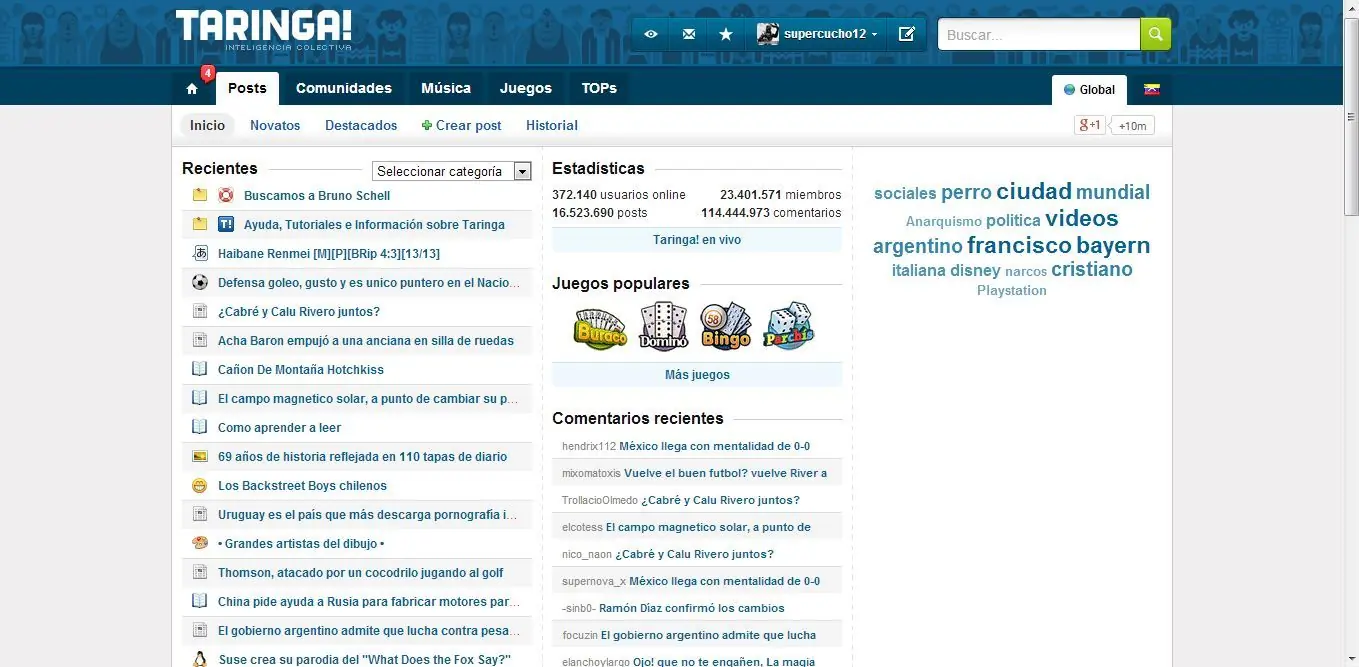1359x667 pixels.
Task: Open post Acha Baron empujó a una anciana
Action: 366,340
